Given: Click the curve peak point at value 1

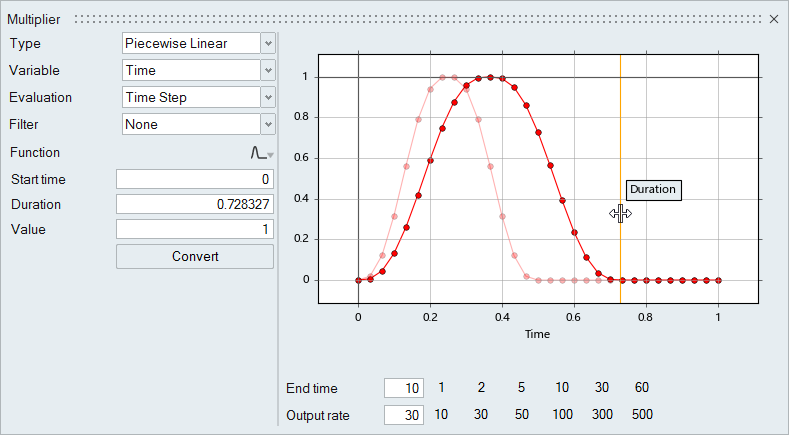Looking at the screenshot, I should tap(490, 77).
